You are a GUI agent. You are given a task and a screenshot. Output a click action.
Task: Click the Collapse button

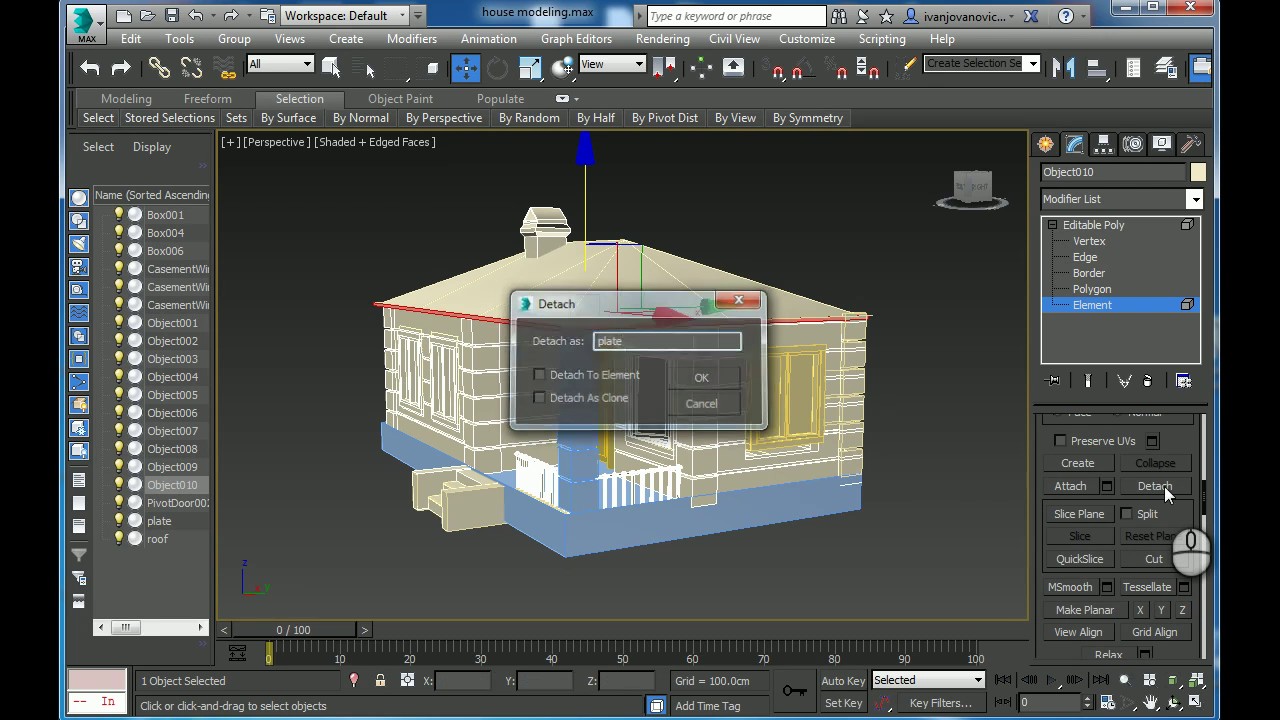pos(1155,463)
